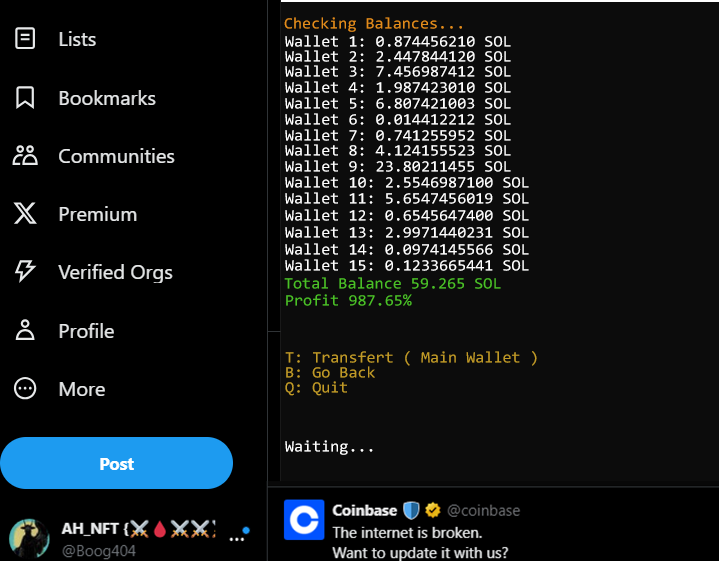The height and width of the screenshot is (561, 719).
Task: Click the Verified Orgs lightning icon
Action: tap(25, 271)
